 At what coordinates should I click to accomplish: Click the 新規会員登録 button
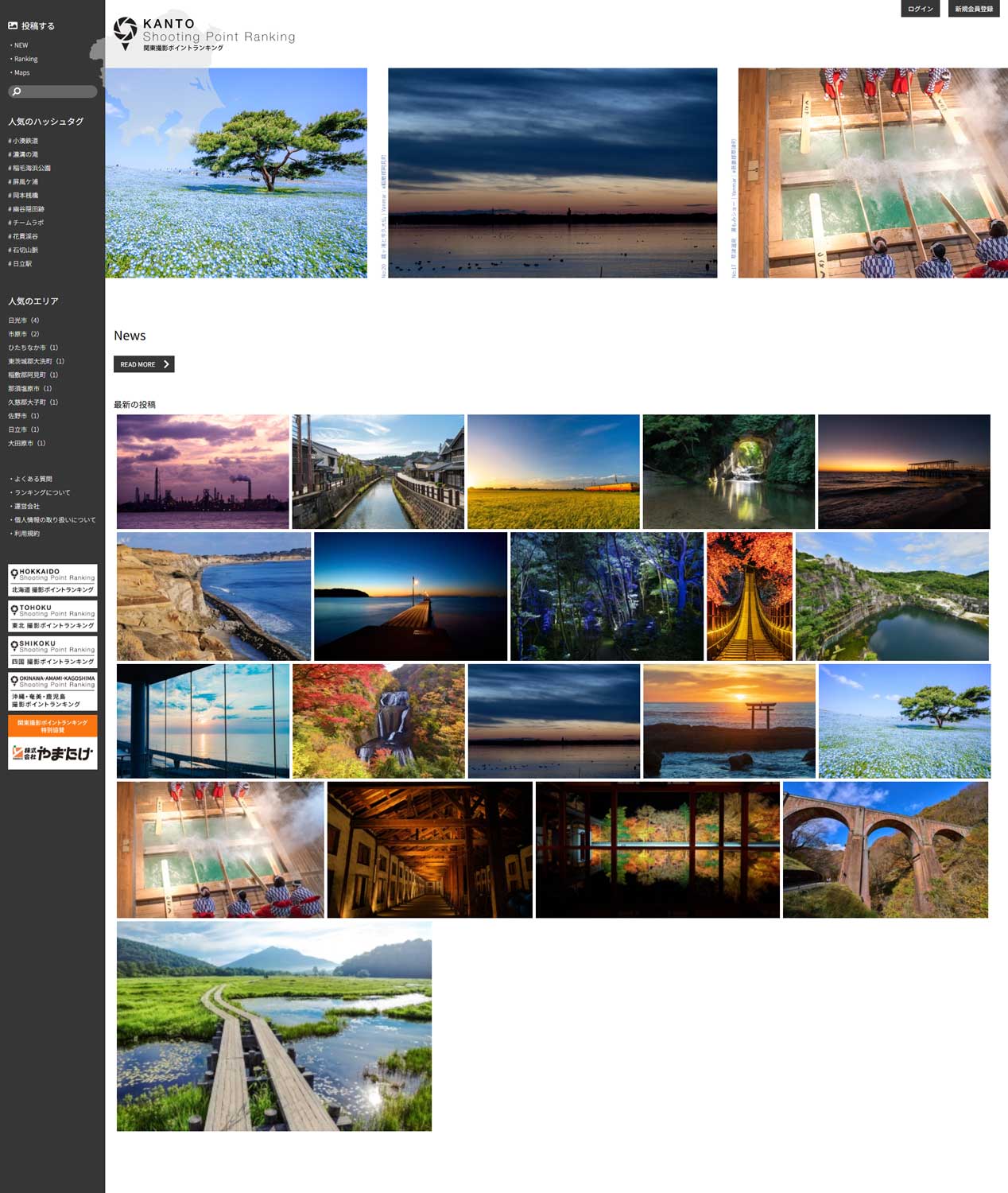click(973, 9)
